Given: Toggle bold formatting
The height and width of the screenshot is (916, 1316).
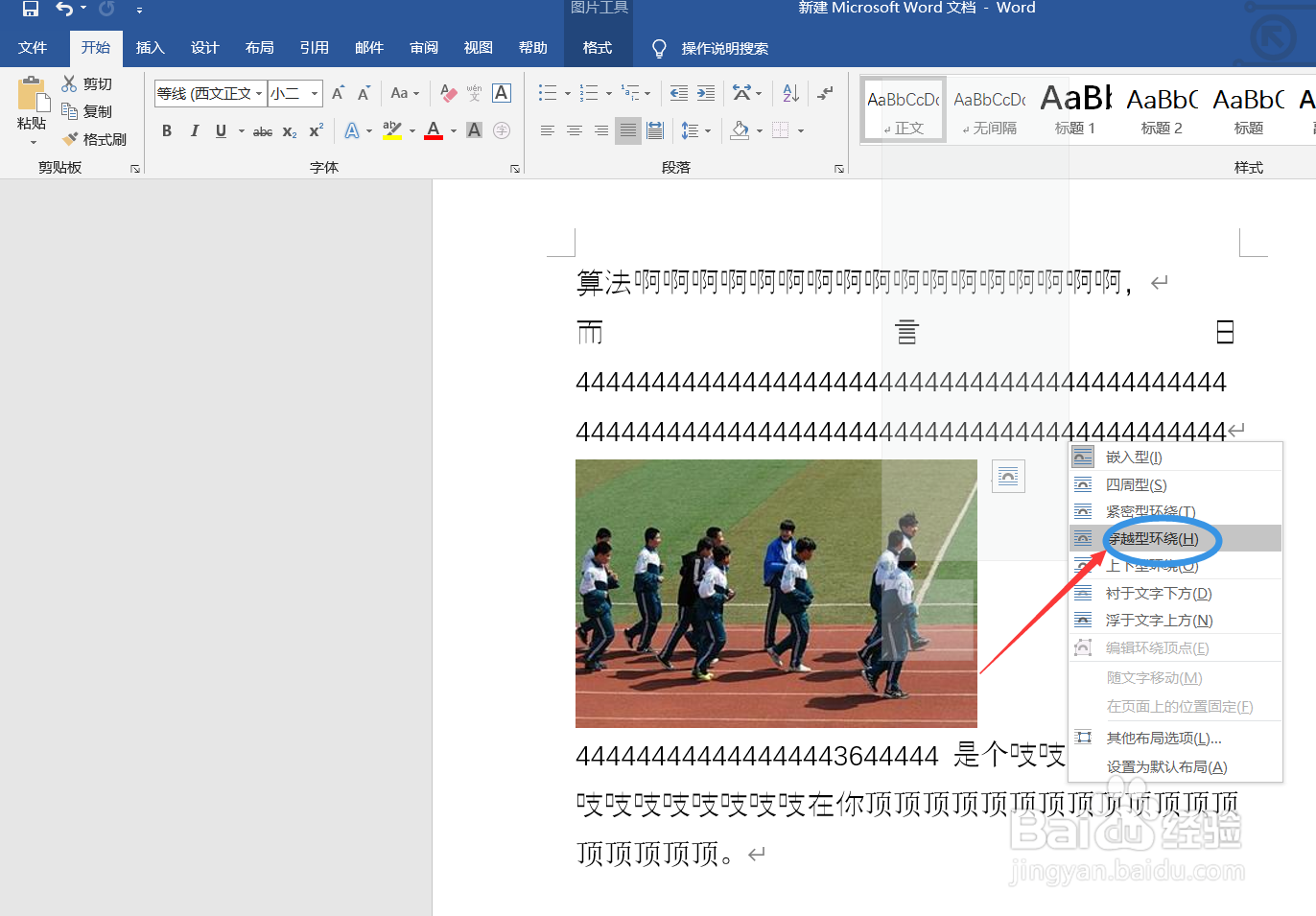Looking at the screenshot, I should pos(167,130).
